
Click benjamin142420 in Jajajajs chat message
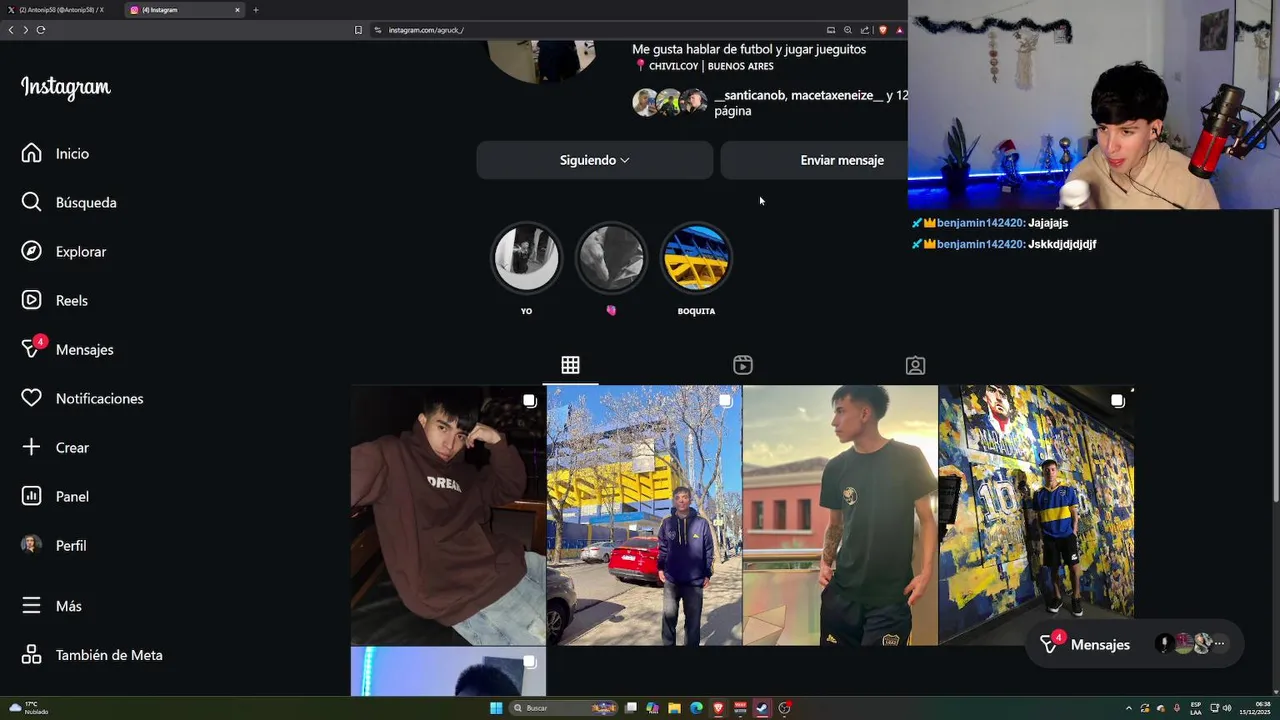click(x=980, y=223)
